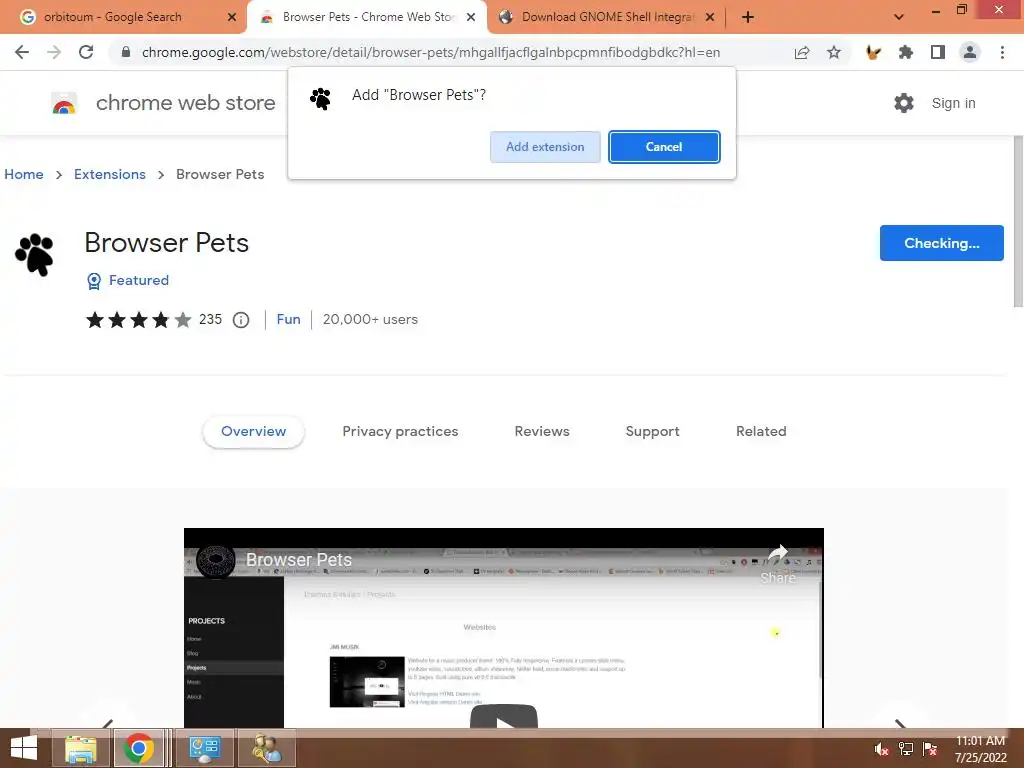Click the Chrome Web Store rainbow logo
Screen dimensions: 1024x768
click(64, 103)
